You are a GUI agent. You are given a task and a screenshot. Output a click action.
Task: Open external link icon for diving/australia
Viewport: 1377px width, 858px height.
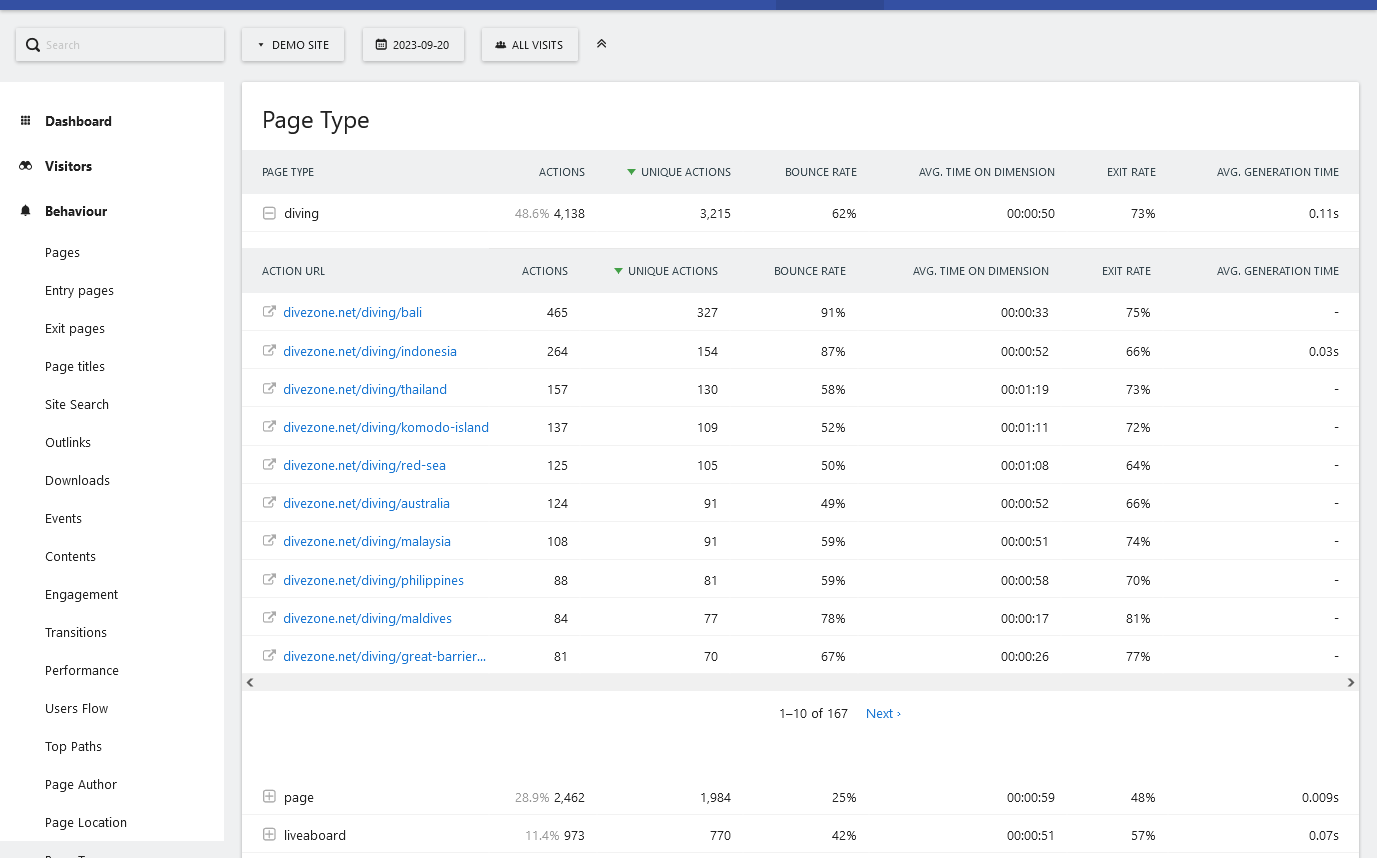click(x=269, y=503)
